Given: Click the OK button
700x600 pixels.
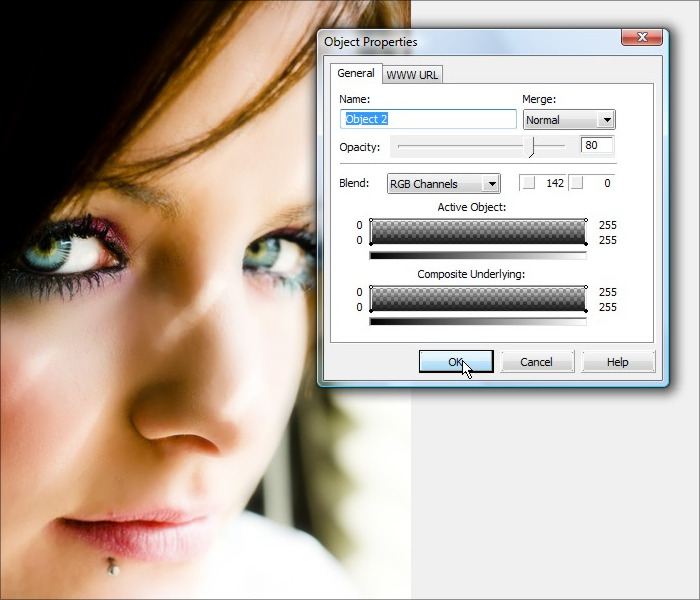Looking at the screenshot, I should coord(455,362).
